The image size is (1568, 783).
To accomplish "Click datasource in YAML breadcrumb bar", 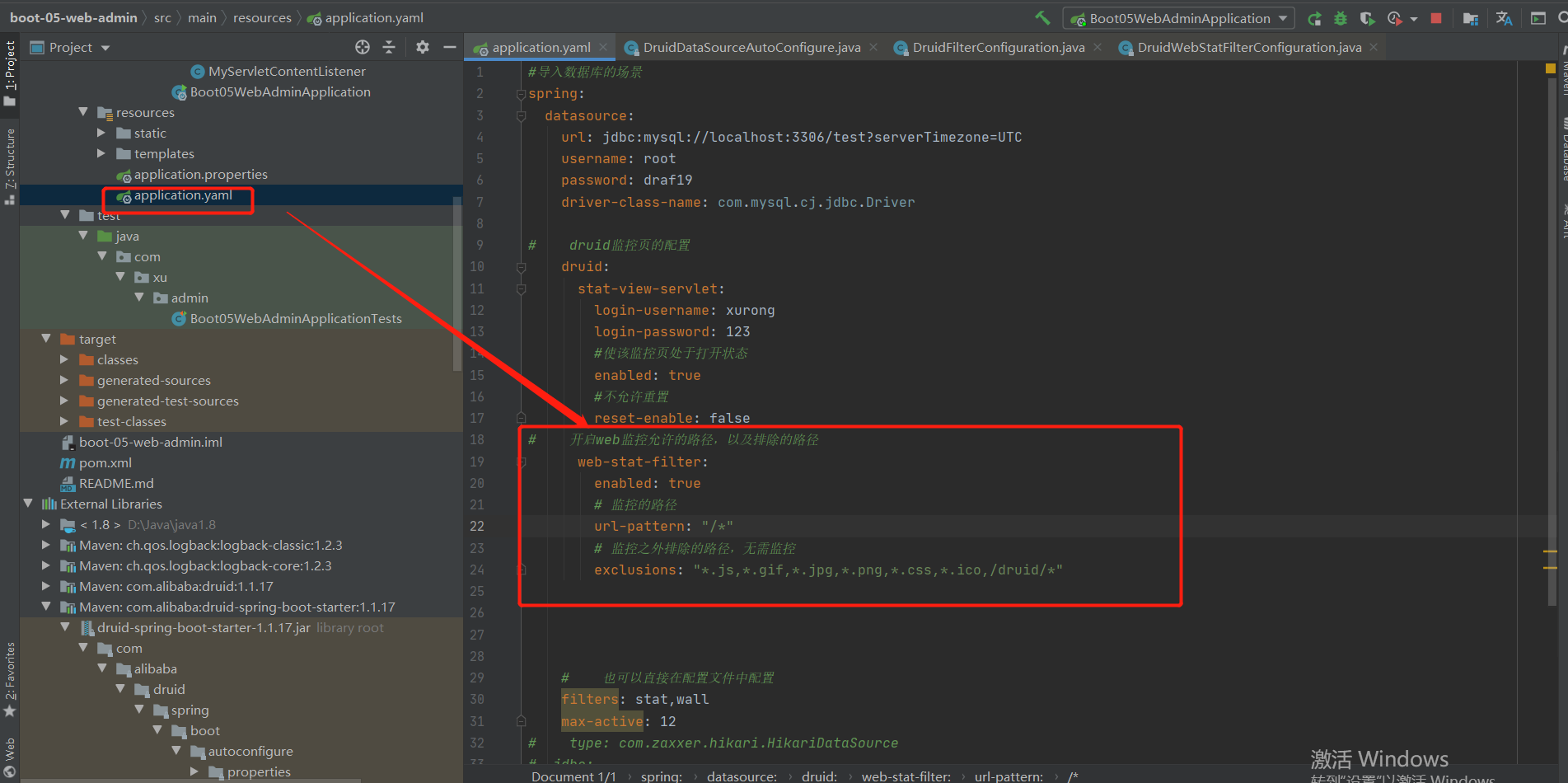I will (x=742, y=776).
